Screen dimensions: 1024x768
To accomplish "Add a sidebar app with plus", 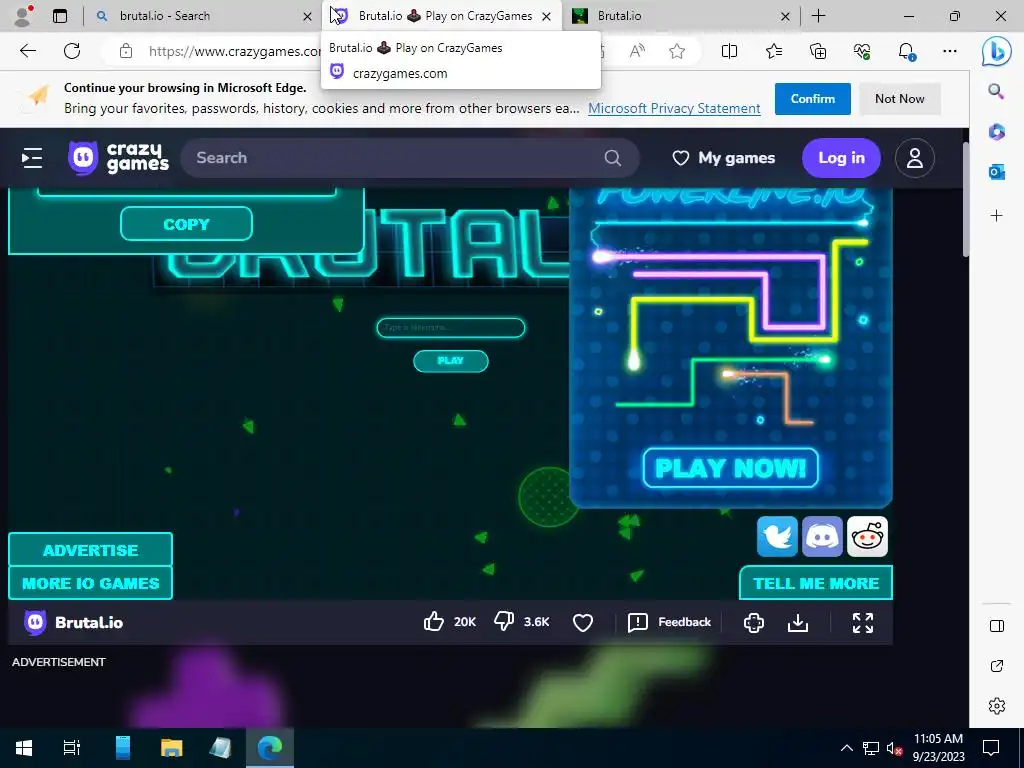I will [x=996, y=216].
